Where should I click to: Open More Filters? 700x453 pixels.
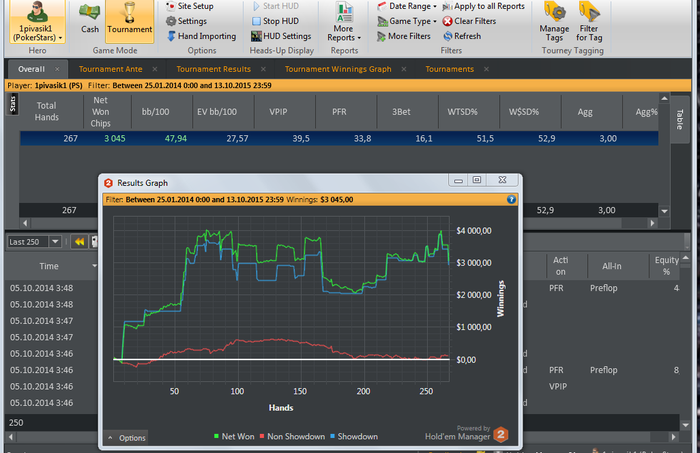(x=404, y=36)
